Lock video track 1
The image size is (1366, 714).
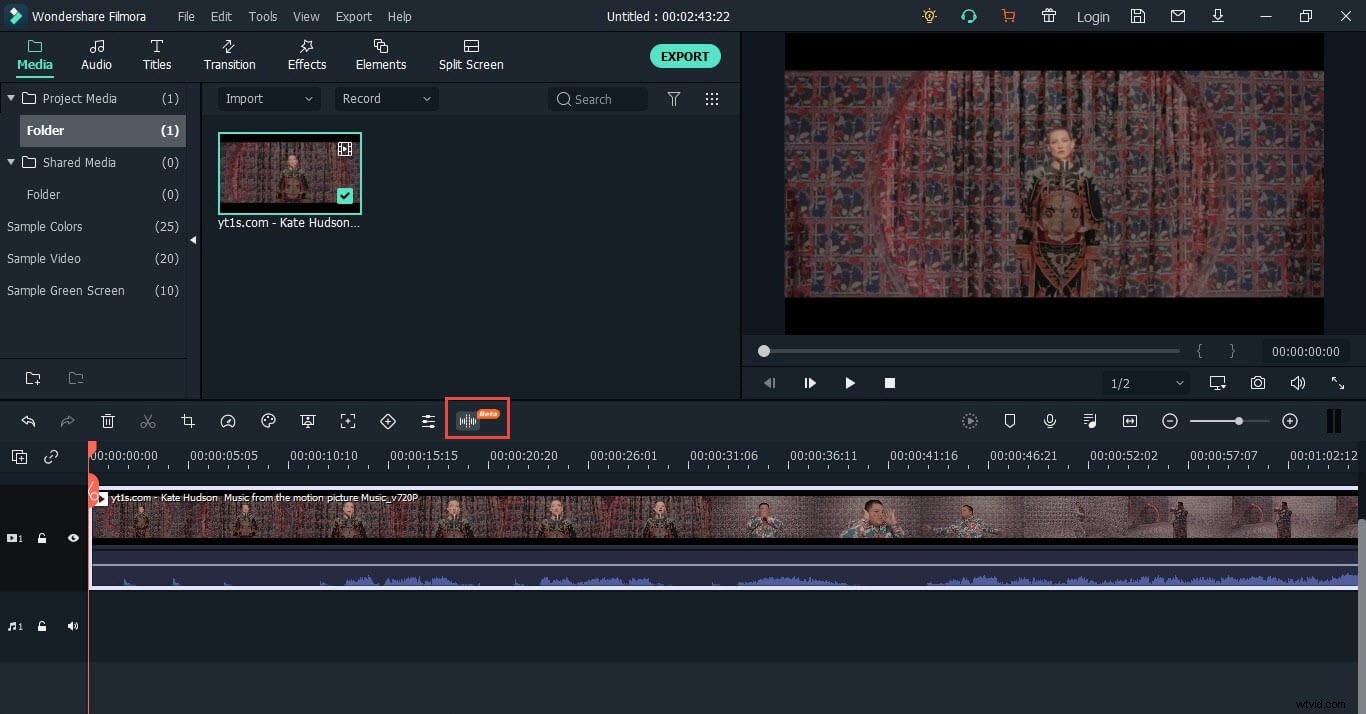(42, 538)
